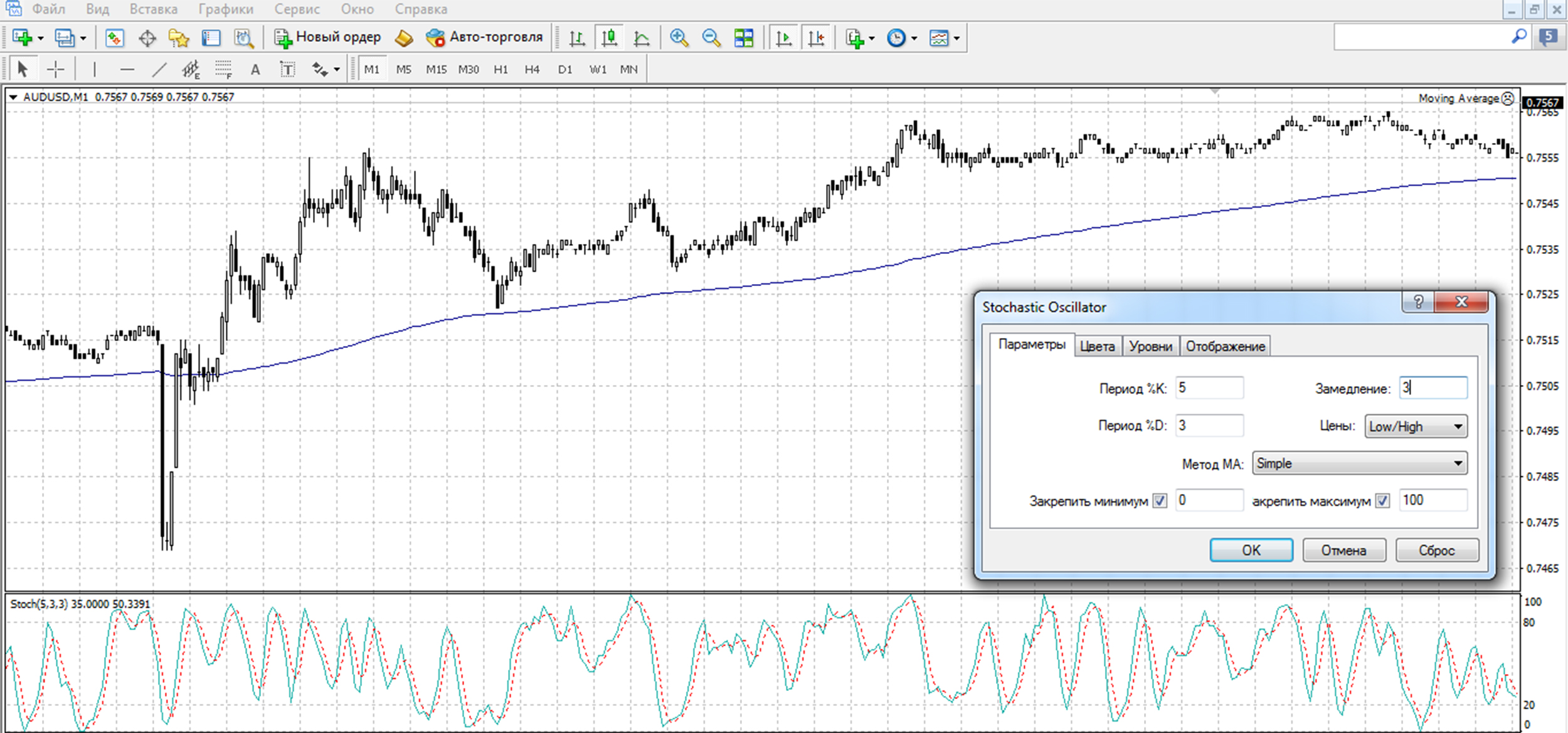1568x733 pixels.
Task: Toggle chart shift icon
Action: coord(816,38)
